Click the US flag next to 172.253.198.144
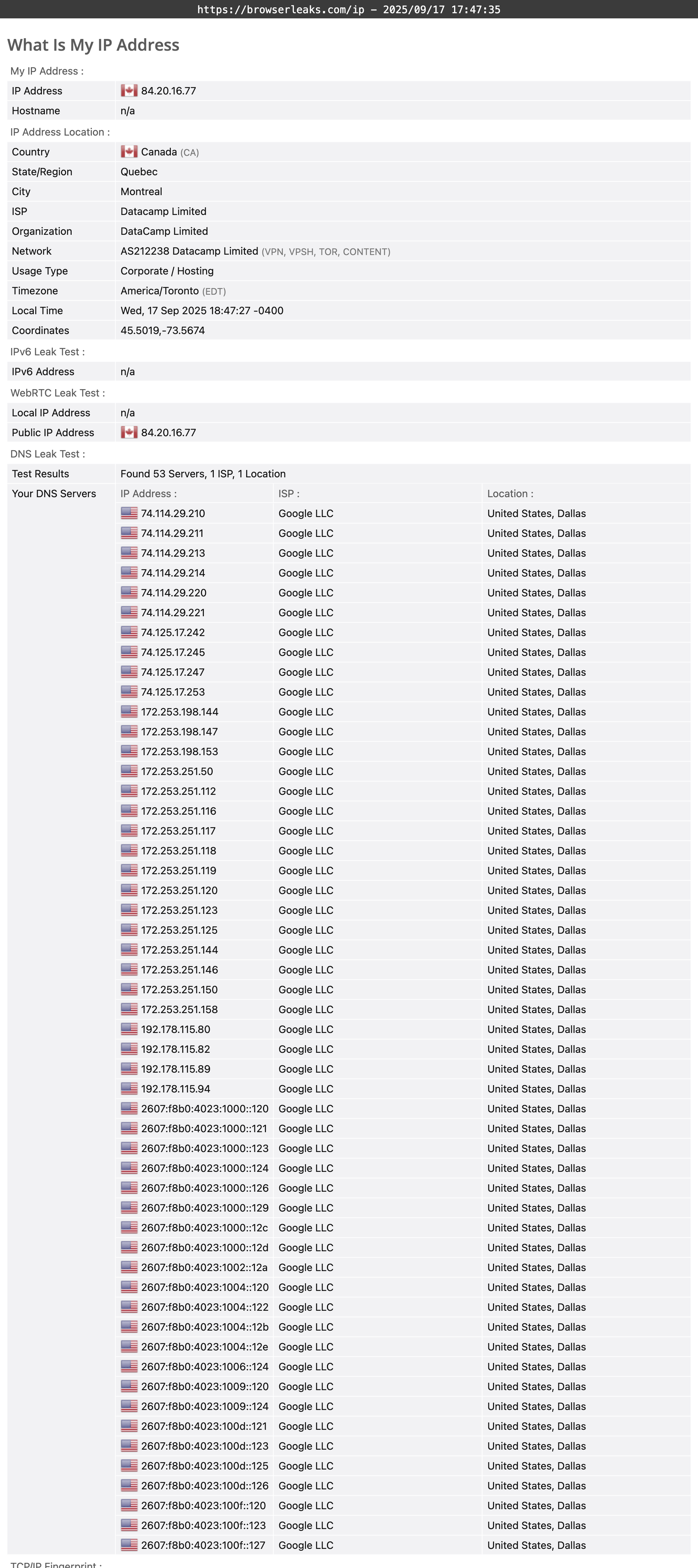This screenshot has width=698, height=1568. [129, 712]
